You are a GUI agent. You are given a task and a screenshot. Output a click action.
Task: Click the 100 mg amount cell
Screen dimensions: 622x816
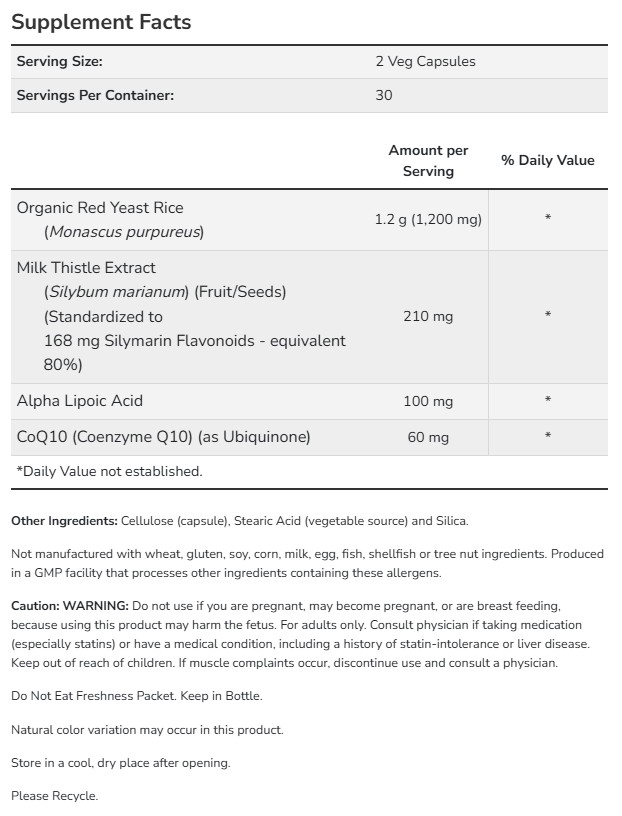pyautogui.click(x=428, y=401)
